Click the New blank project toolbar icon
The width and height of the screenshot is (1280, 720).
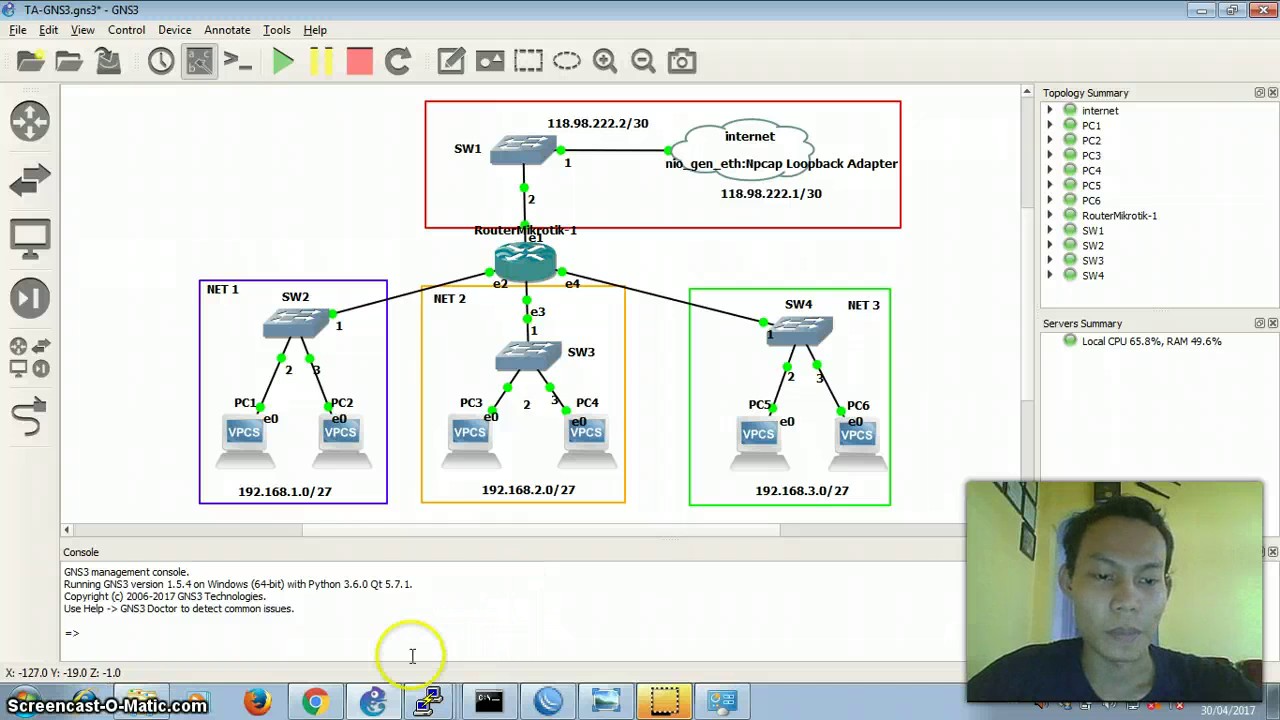[31, 62]
